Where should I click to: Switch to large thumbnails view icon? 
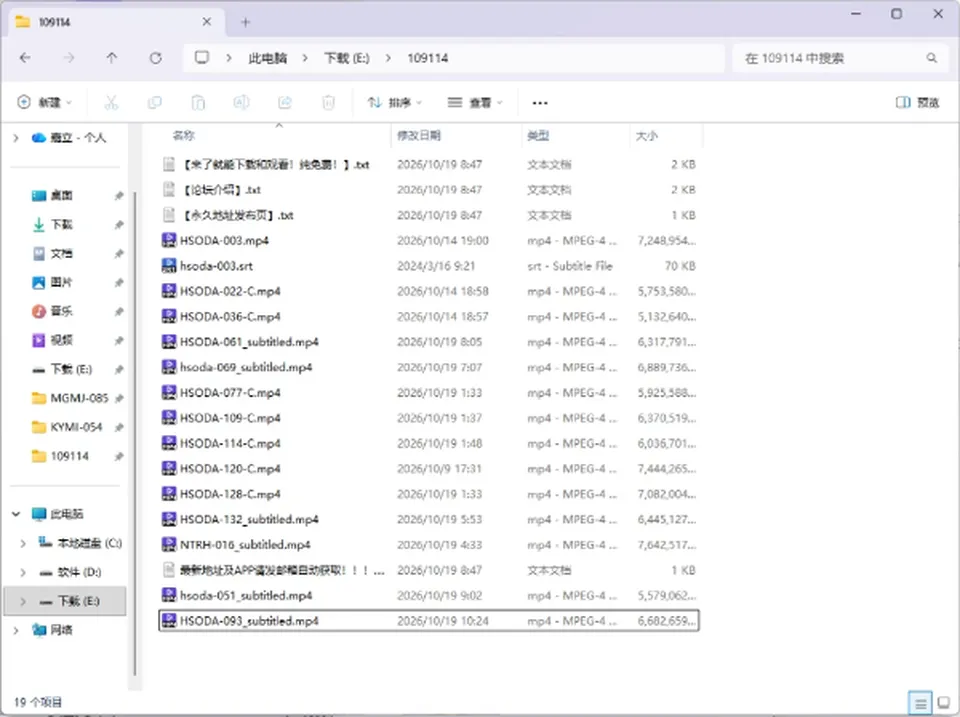(943, 702)
